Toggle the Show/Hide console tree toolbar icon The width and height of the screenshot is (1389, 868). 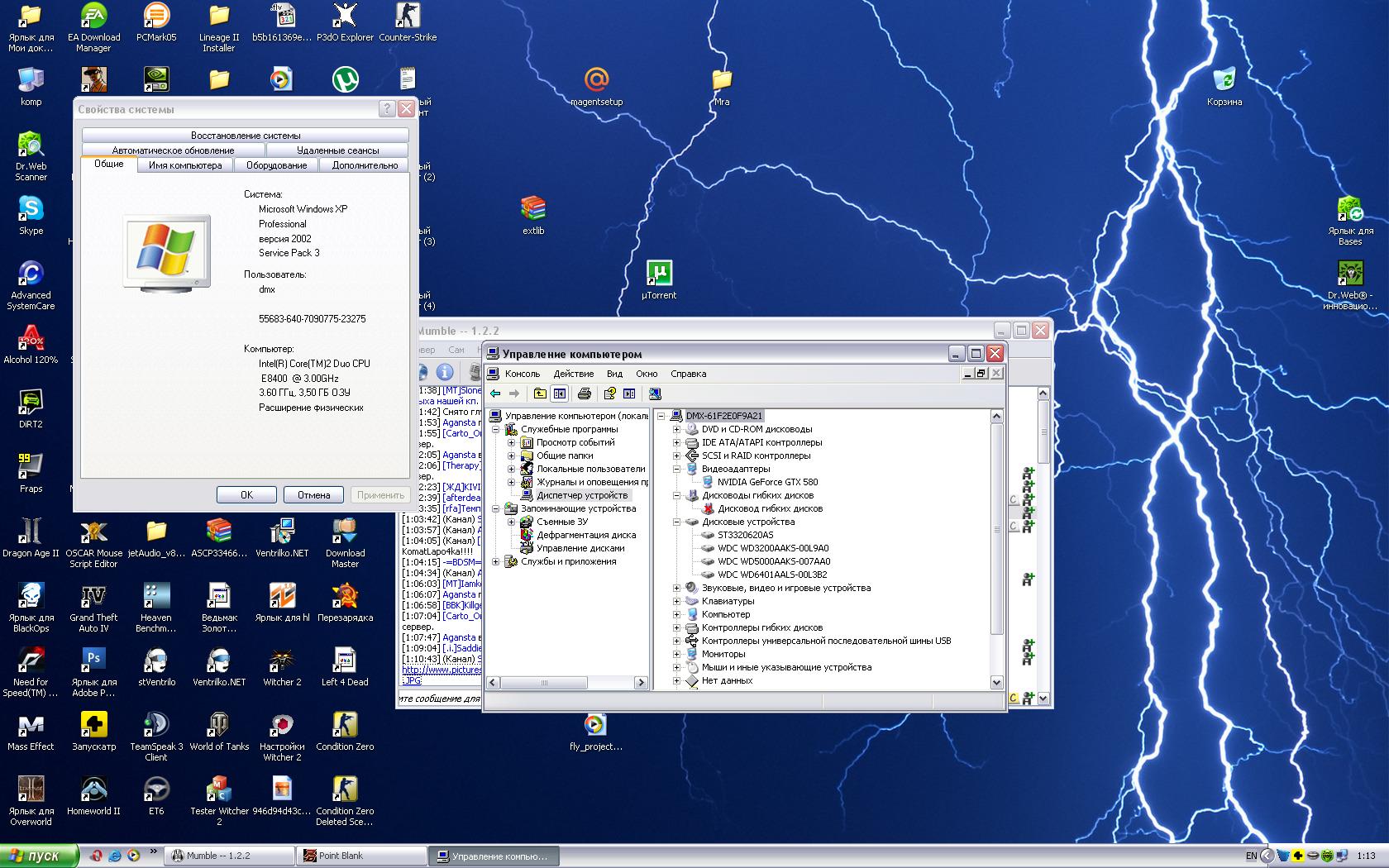pyautogui.click(x=560, y=393)
